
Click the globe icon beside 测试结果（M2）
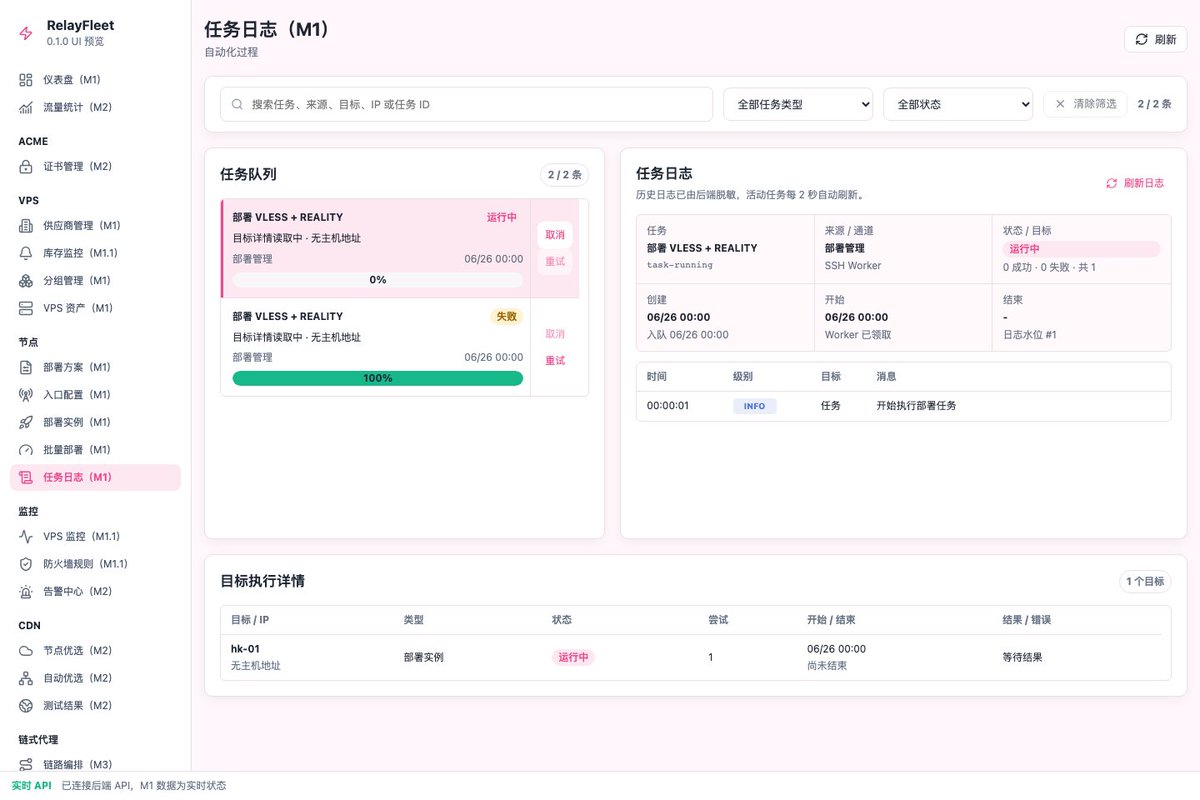pyautogui.click(x=26, y=705)
